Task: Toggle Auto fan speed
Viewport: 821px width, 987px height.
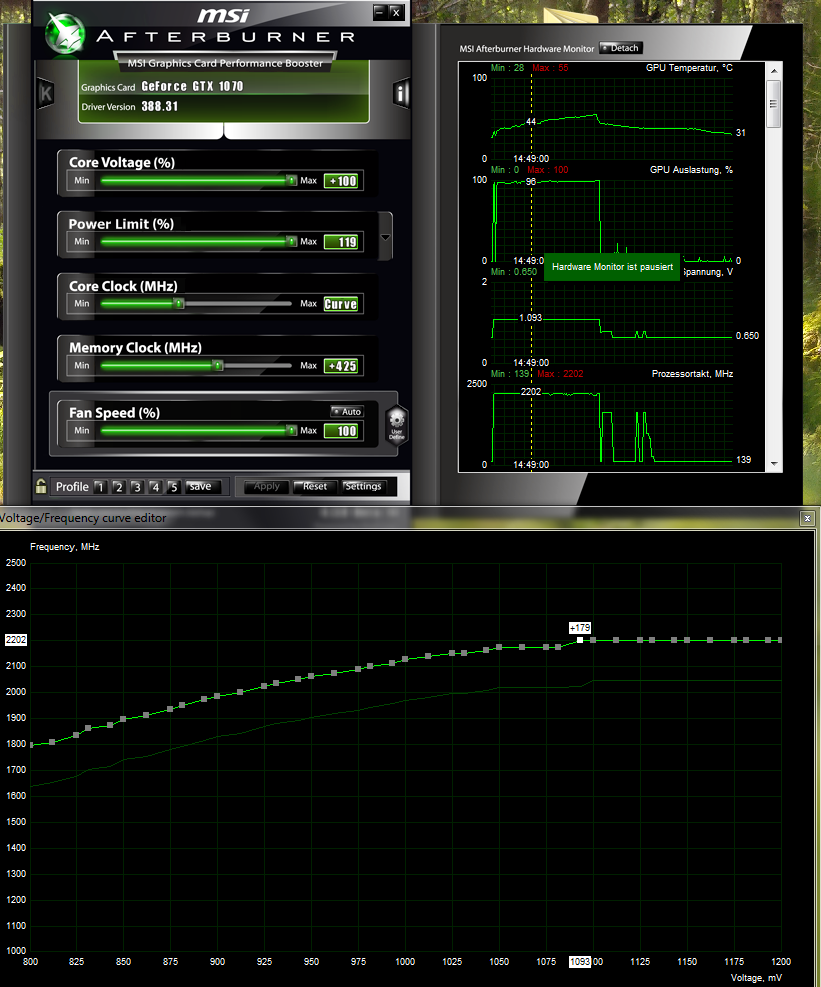Action: (x=347, y=411)
